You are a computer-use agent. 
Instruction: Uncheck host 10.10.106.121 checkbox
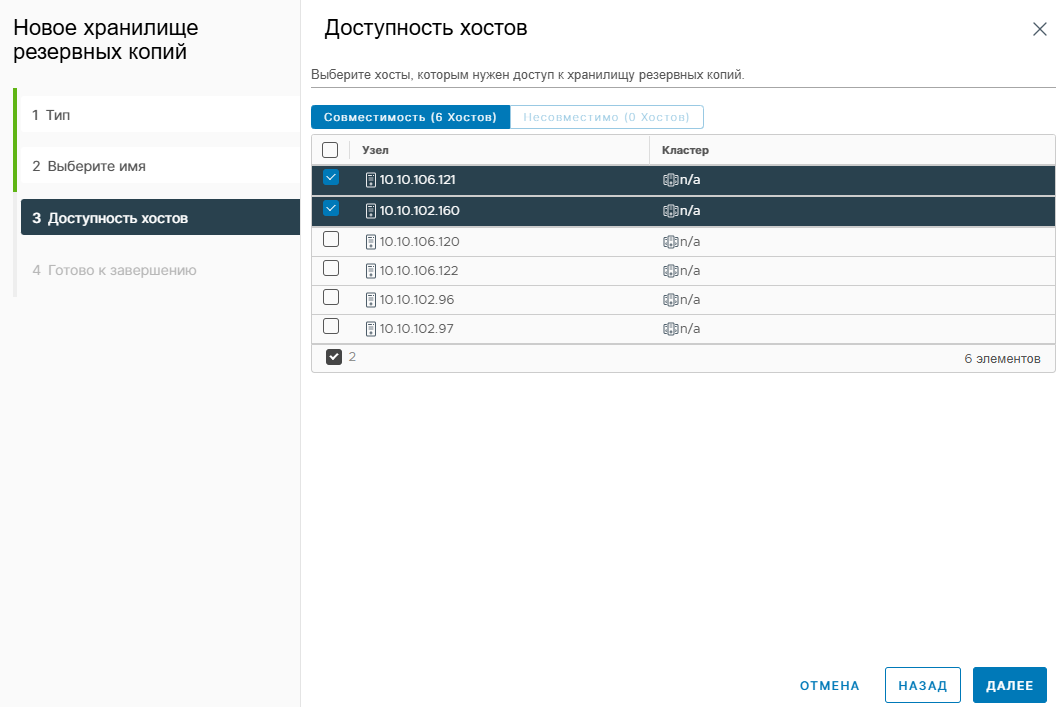[331, 178]
